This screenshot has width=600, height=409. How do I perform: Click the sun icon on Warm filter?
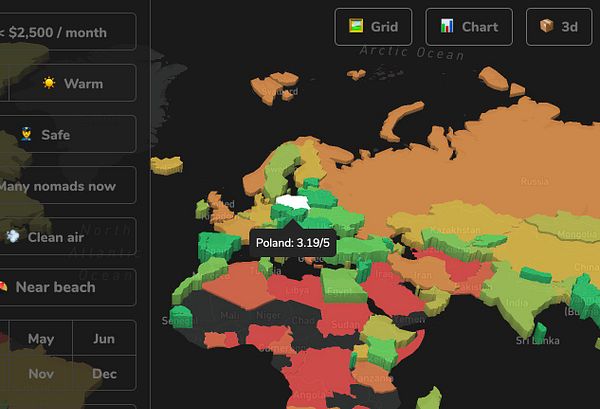coord(49,83)
